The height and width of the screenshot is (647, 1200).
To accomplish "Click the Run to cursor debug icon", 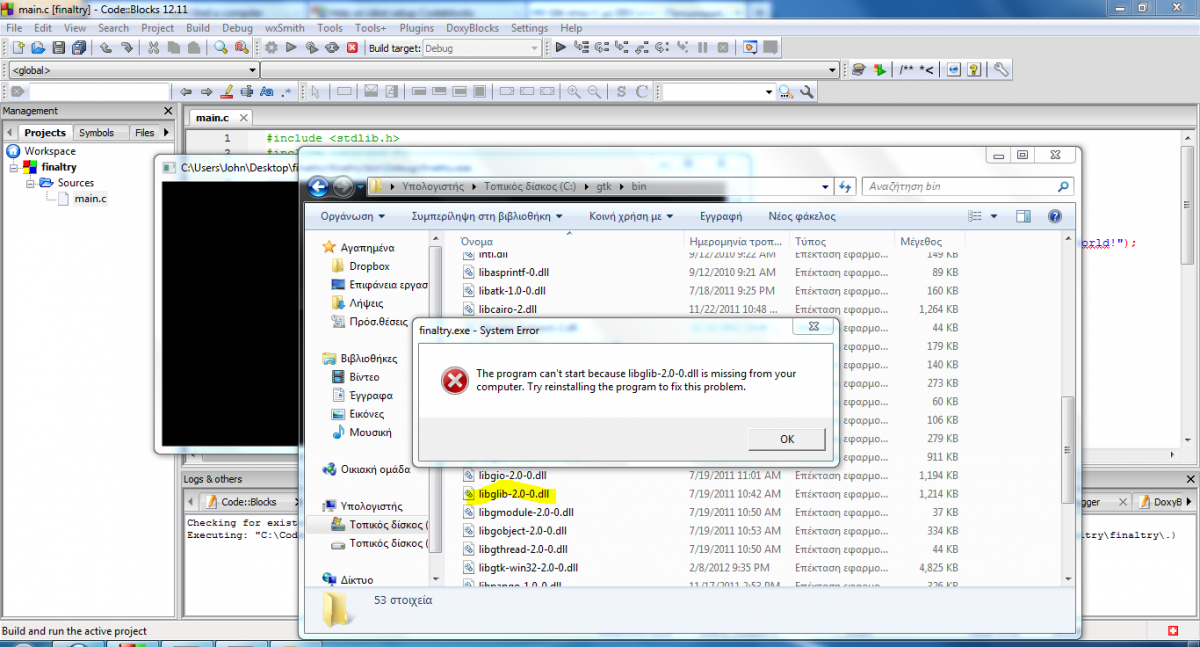I will (581, 47).
